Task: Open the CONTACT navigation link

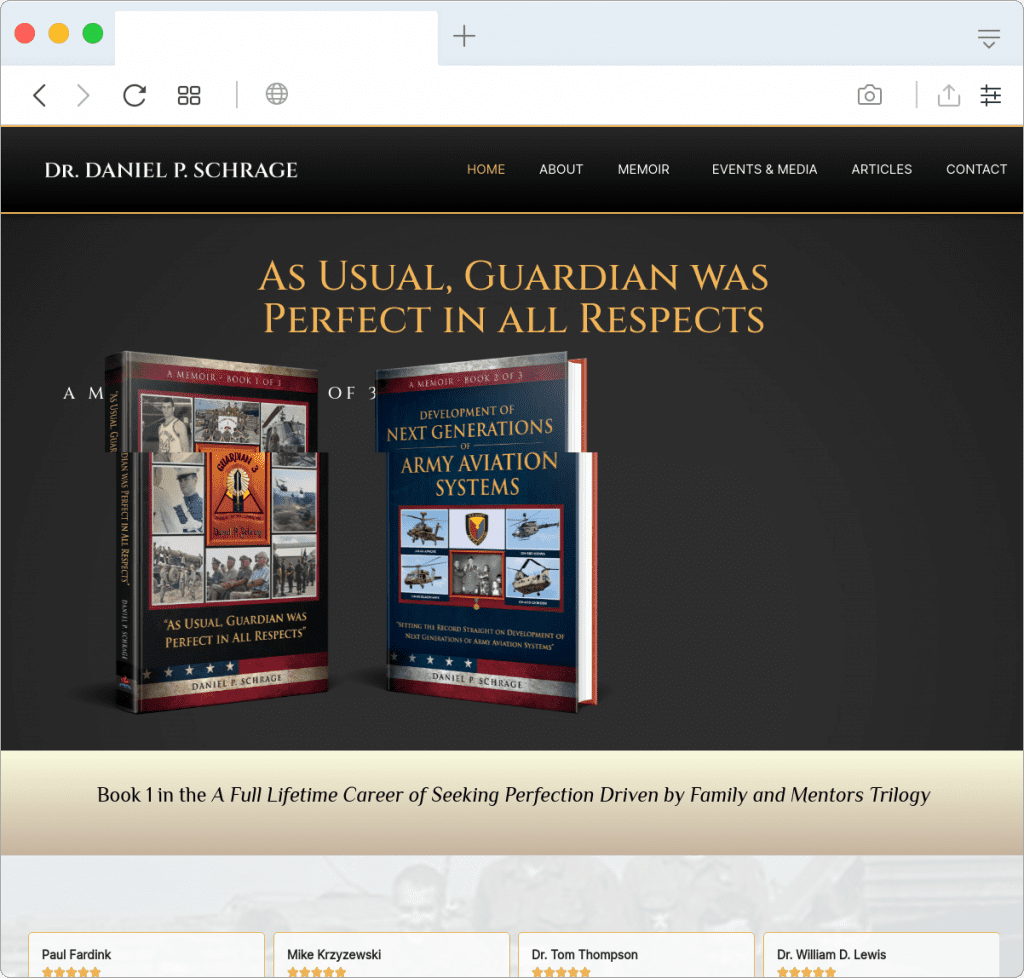Action: point(976,169)
